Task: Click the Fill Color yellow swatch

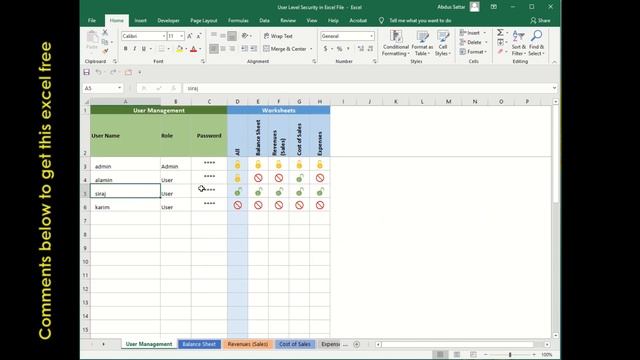Action: pyautogui.click(x=179, y=49)
